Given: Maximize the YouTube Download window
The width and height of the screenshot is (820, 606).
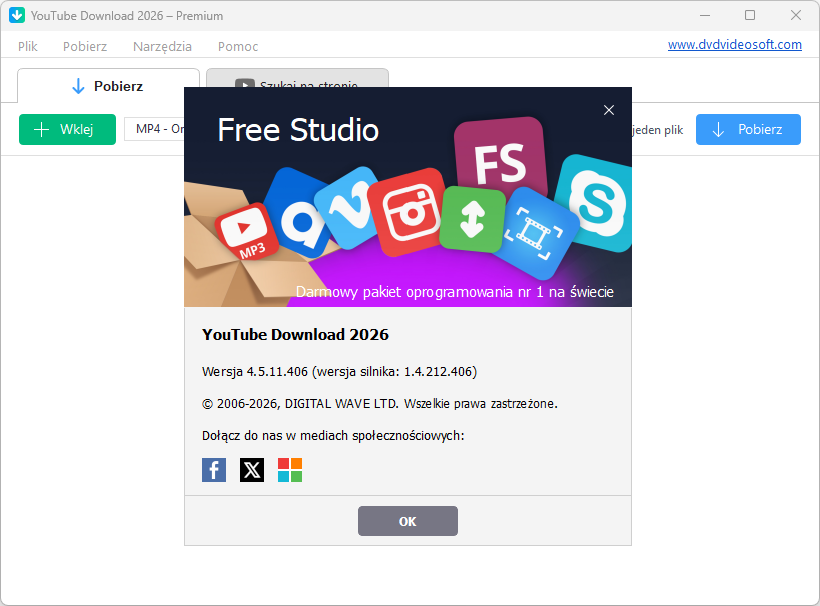Looking at the screenshot, I should click(x=750, y=15).
